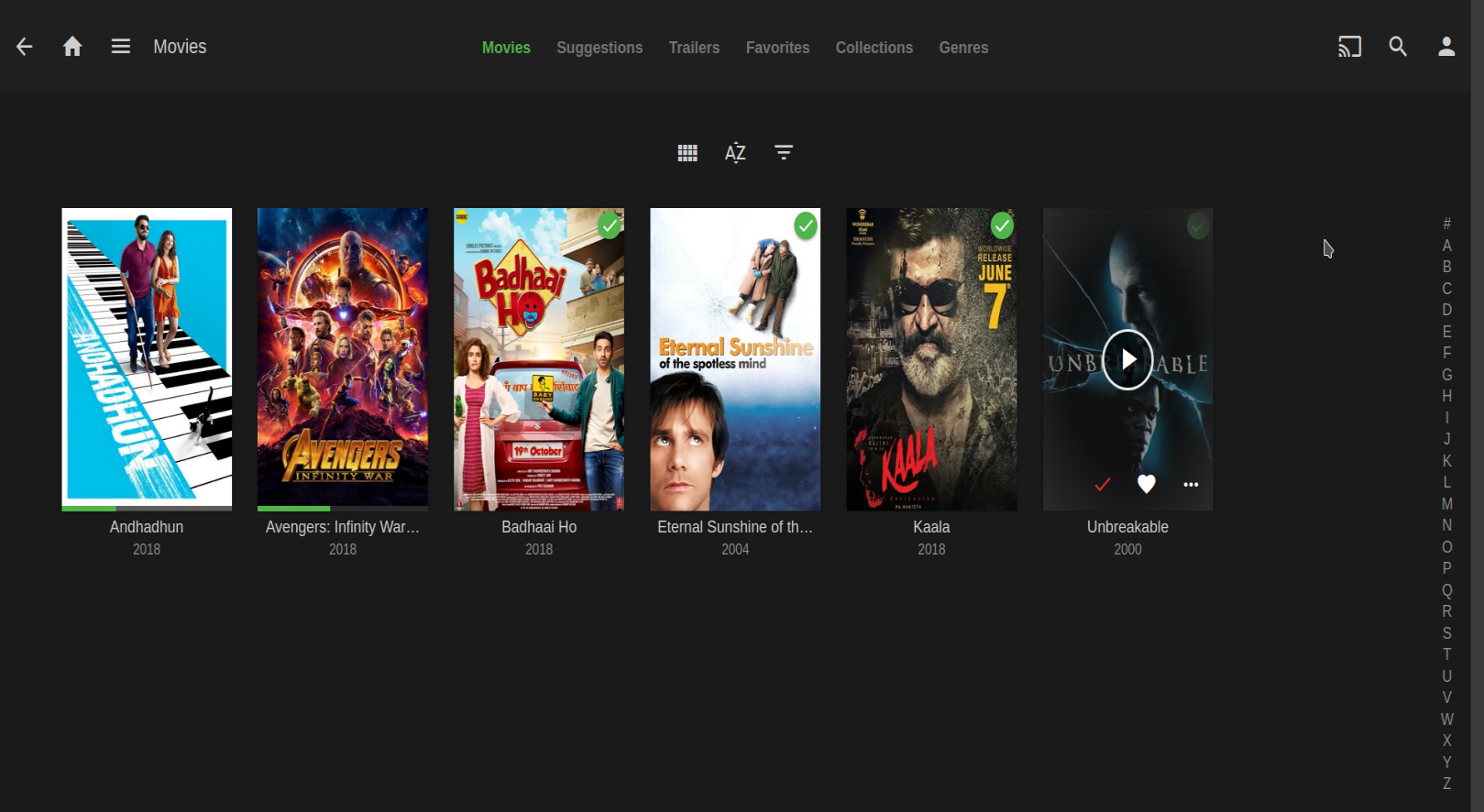The image size is (1484, 812).
Task: Jump to letter P in alphabet picker
Action: click(x=1446, y=568)
